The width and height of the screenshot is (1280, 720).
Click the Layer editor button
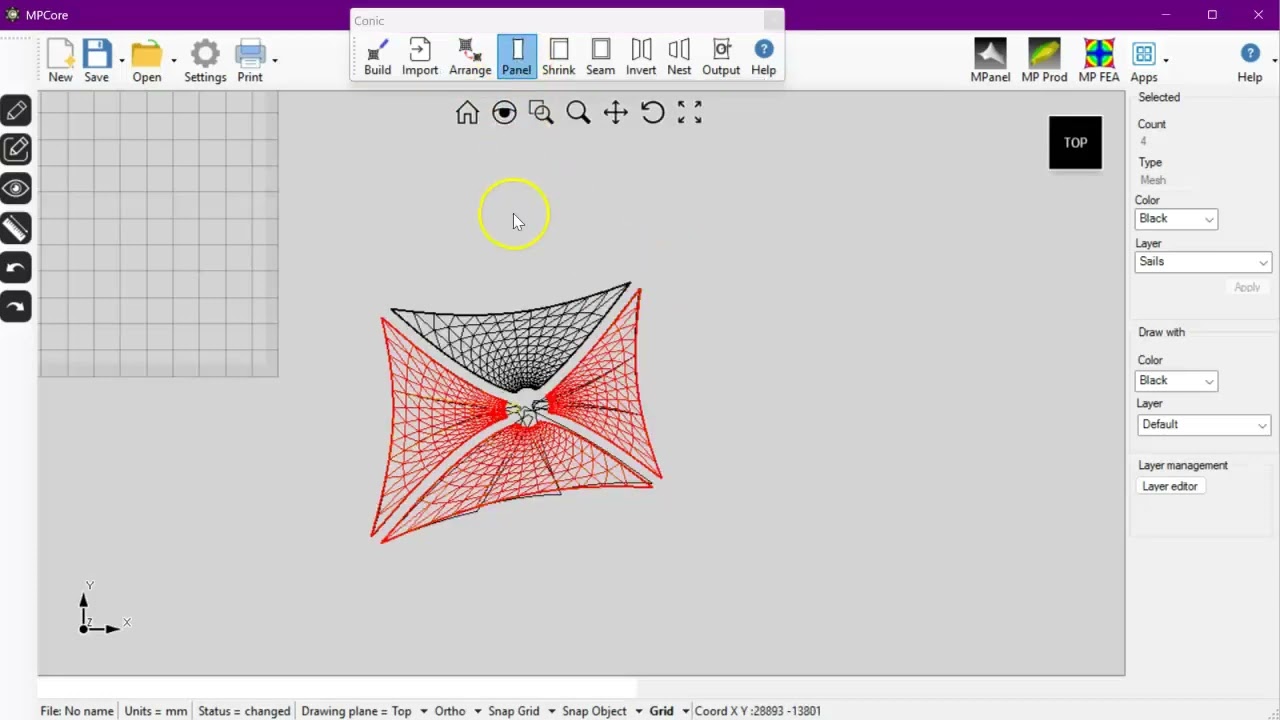pos(1170,486)
